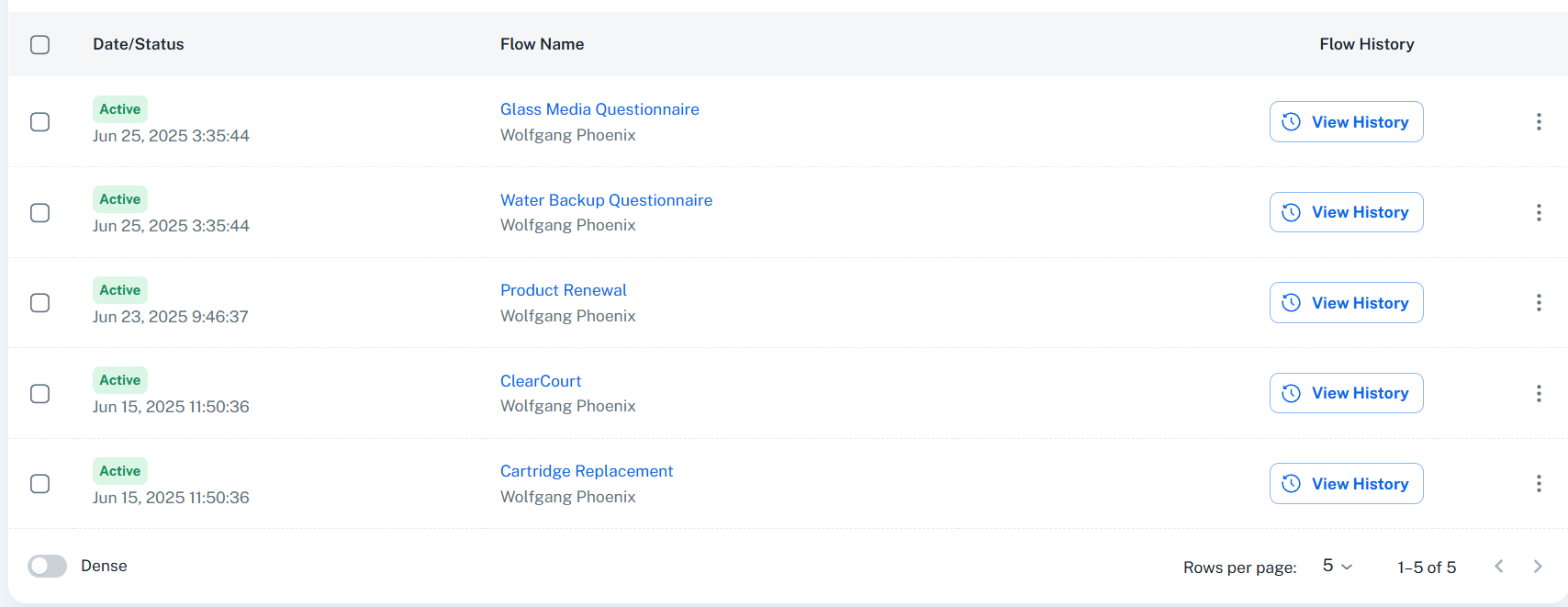Expand the rows per page dropdown
Viewport: 1568px width, 607px height.
(1337, 567)
